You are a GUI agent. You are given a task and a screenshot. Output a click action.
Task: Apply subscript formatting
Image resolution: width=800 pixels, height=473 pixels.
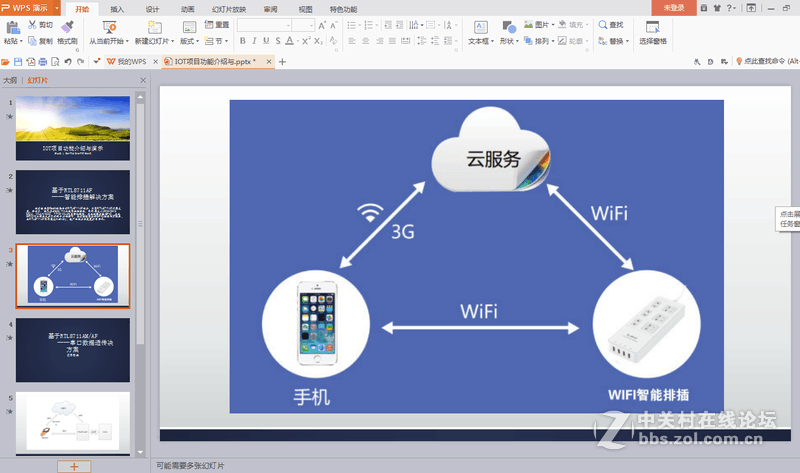click(x=318, y=41)
